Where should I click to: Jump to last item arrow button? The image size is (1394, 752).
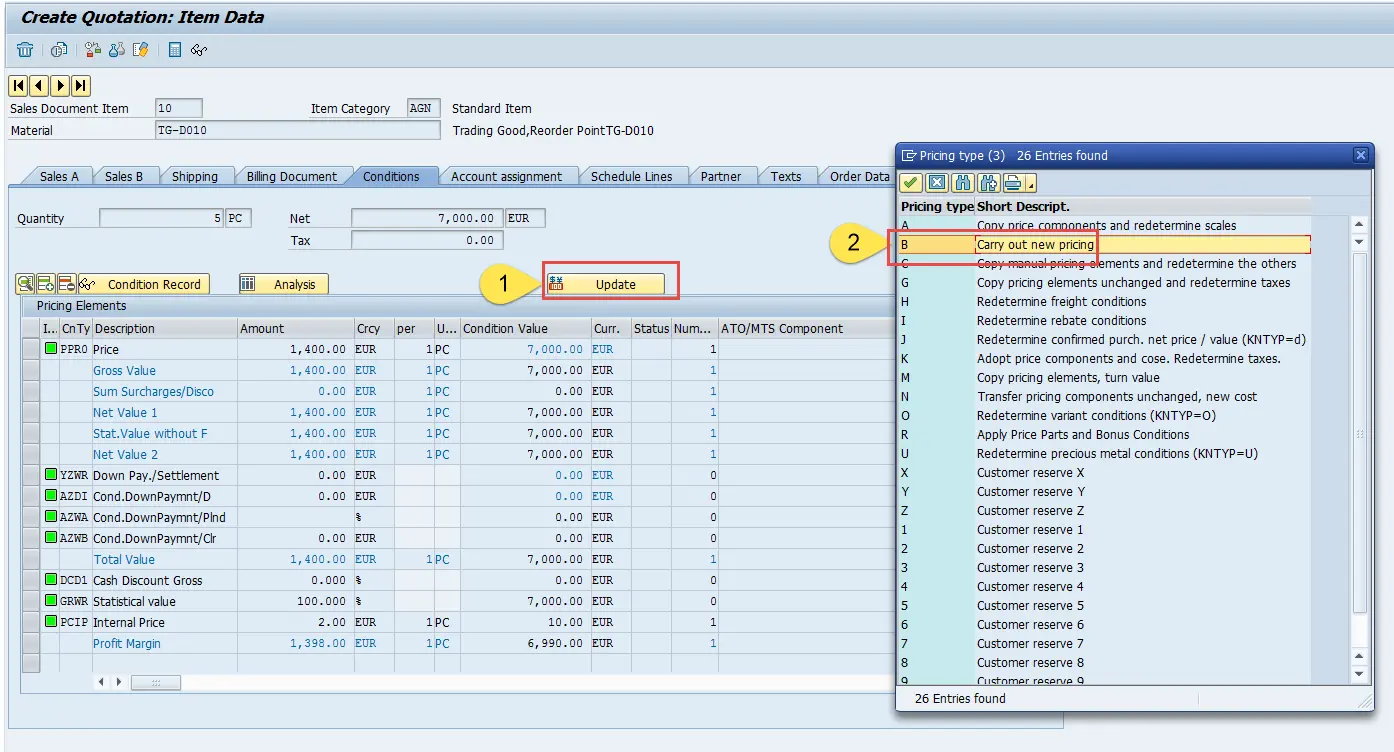point(81,86)
